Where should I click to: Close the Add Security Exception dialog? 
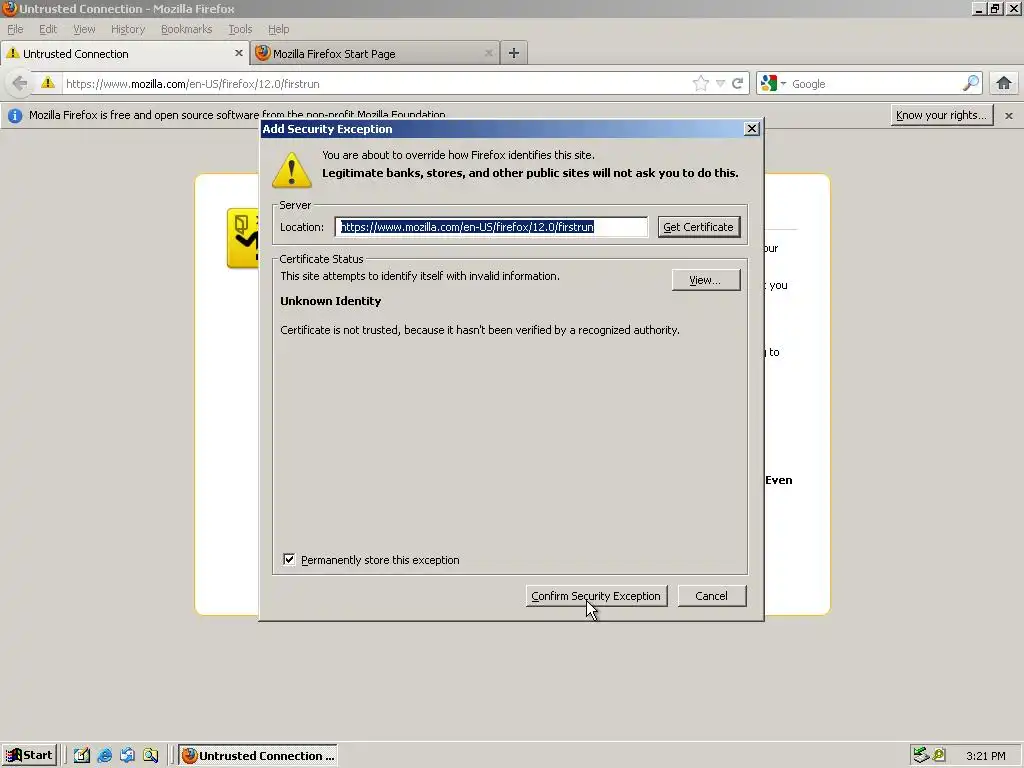coord(752,129)
